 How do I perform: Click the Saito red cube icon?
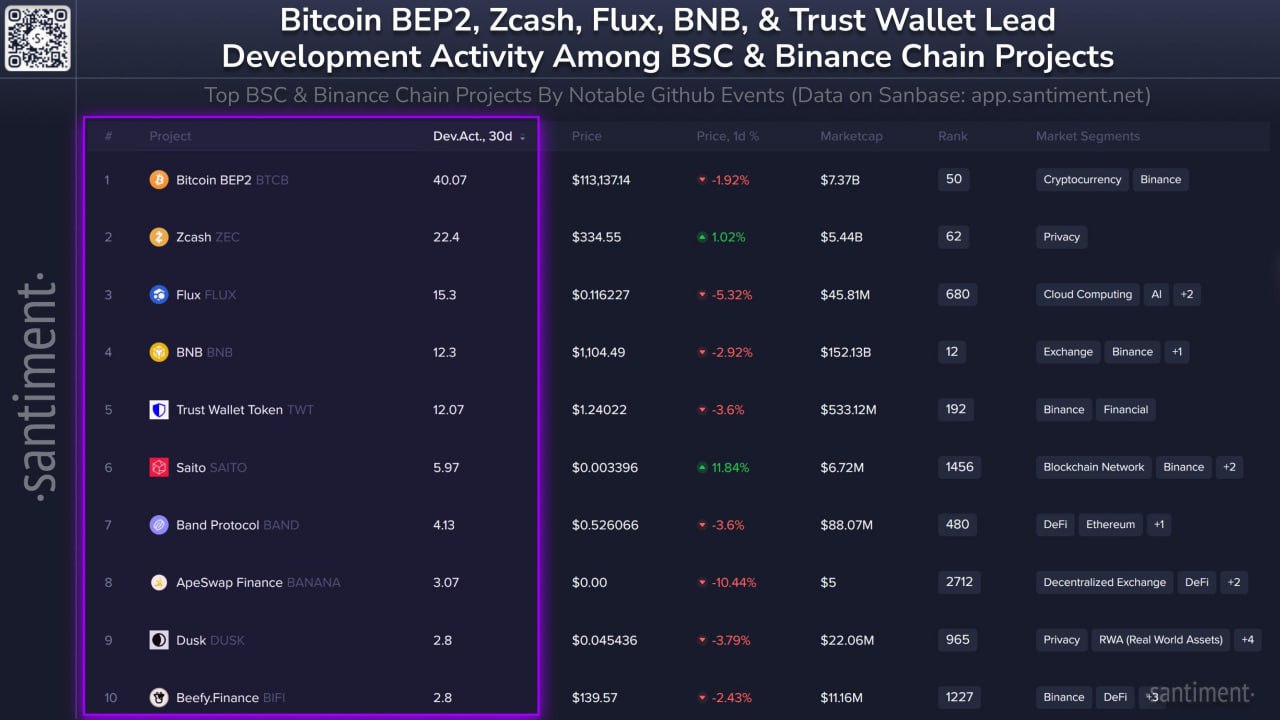tap(159, 467)
